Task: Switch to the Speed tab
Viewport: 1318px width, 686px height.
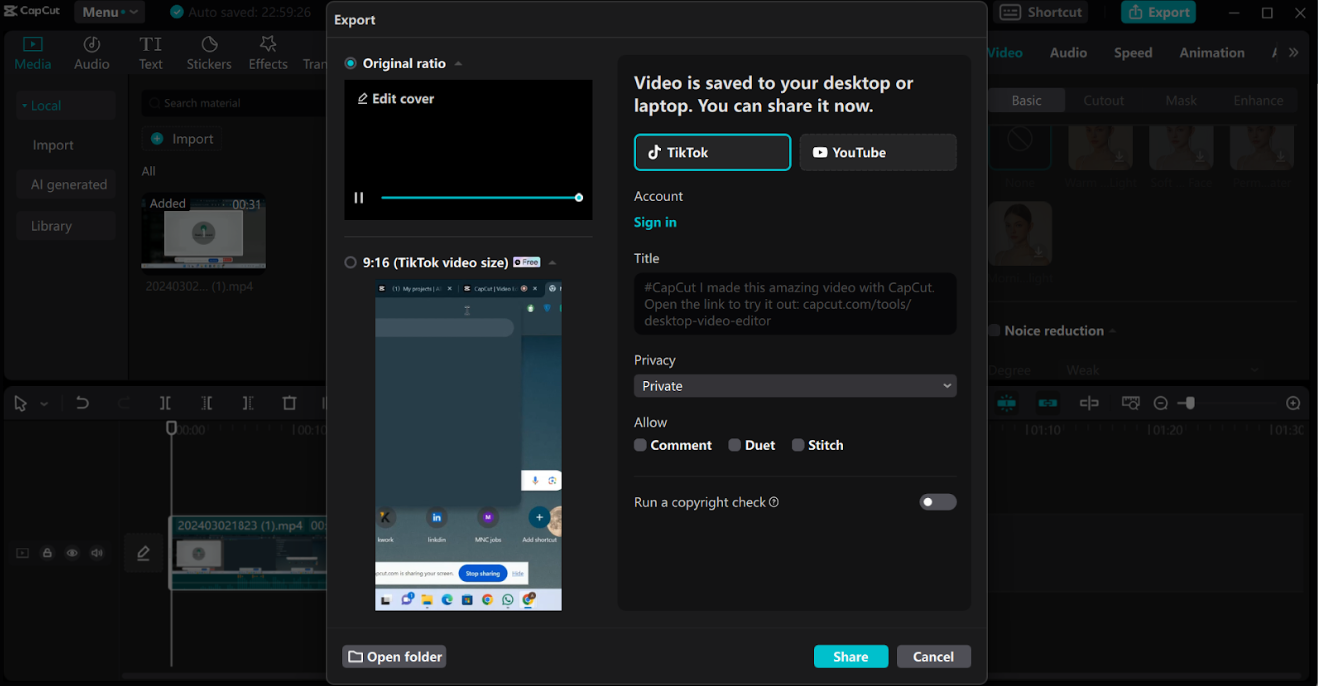Action: click(1133, 53)
